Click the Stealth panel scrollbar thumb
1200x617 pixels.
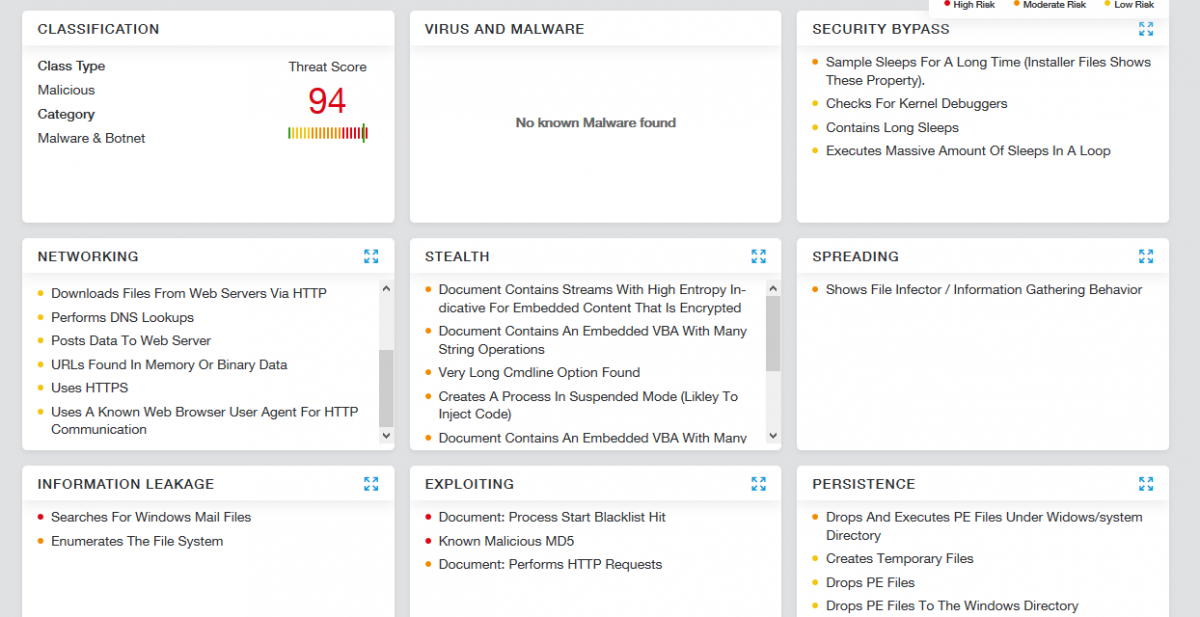772,333
